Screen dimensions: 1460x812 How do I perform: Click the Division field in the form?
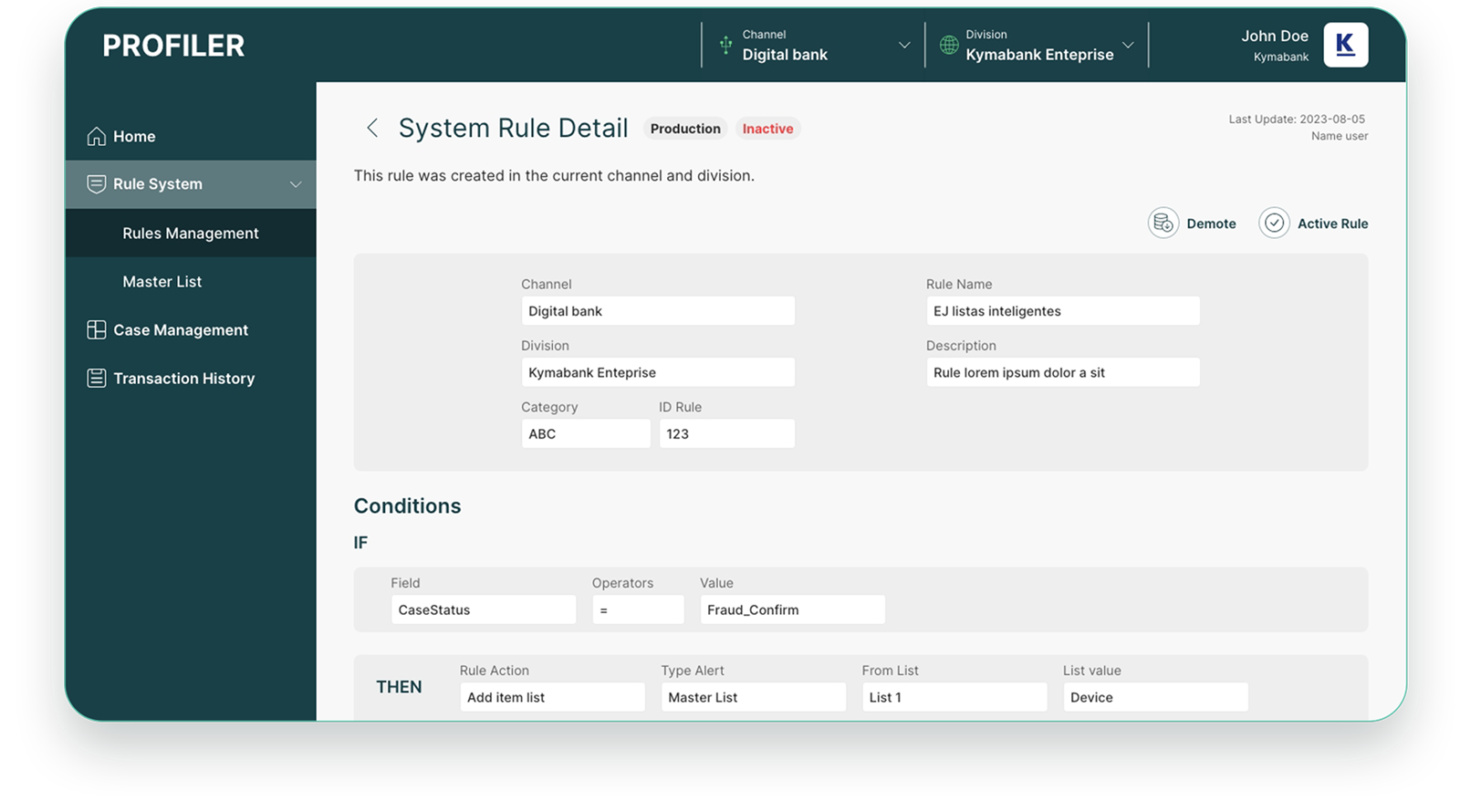[x=658, y=372]
